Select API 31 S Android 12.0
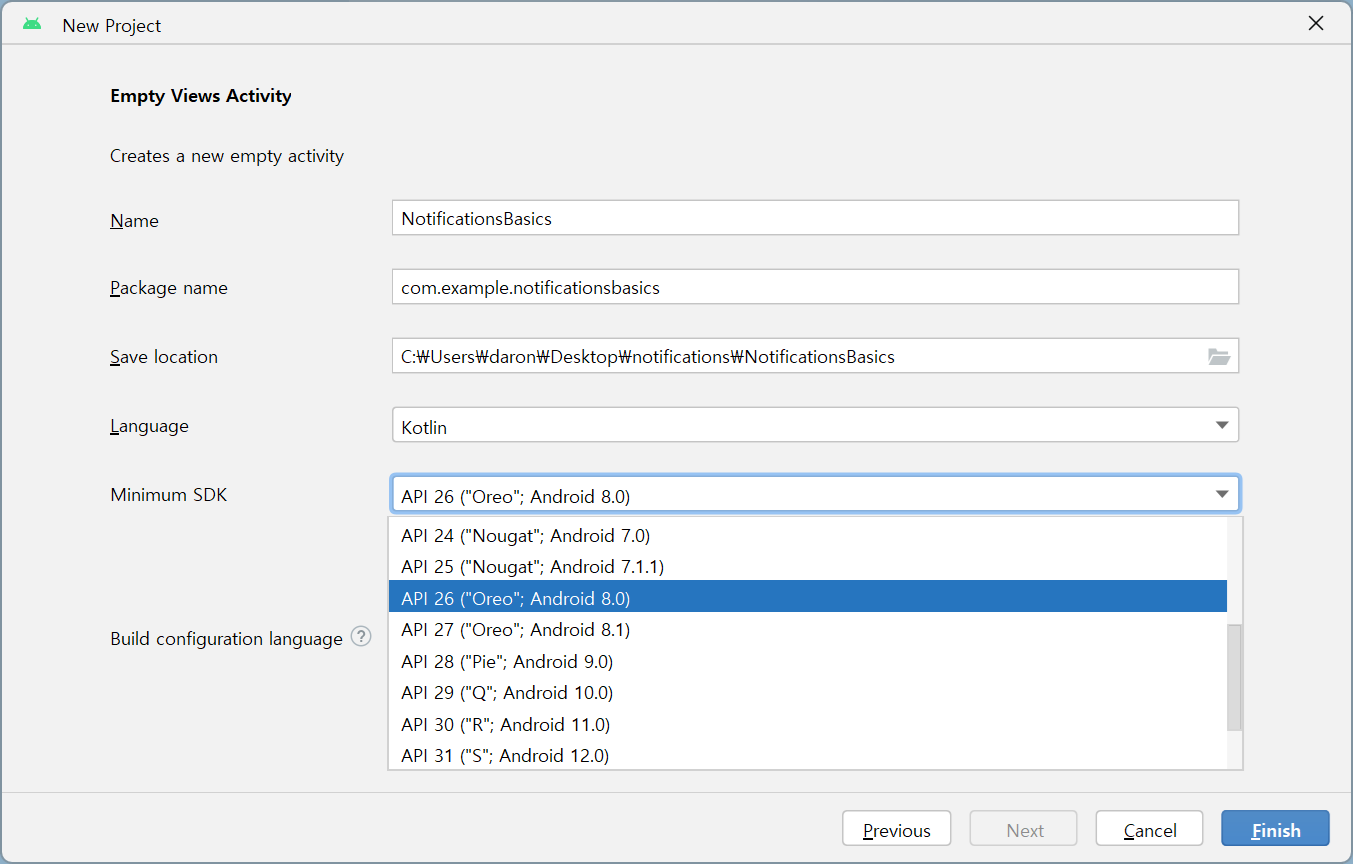The height and width of the screenshot is (864, 1353). [807, 755]
